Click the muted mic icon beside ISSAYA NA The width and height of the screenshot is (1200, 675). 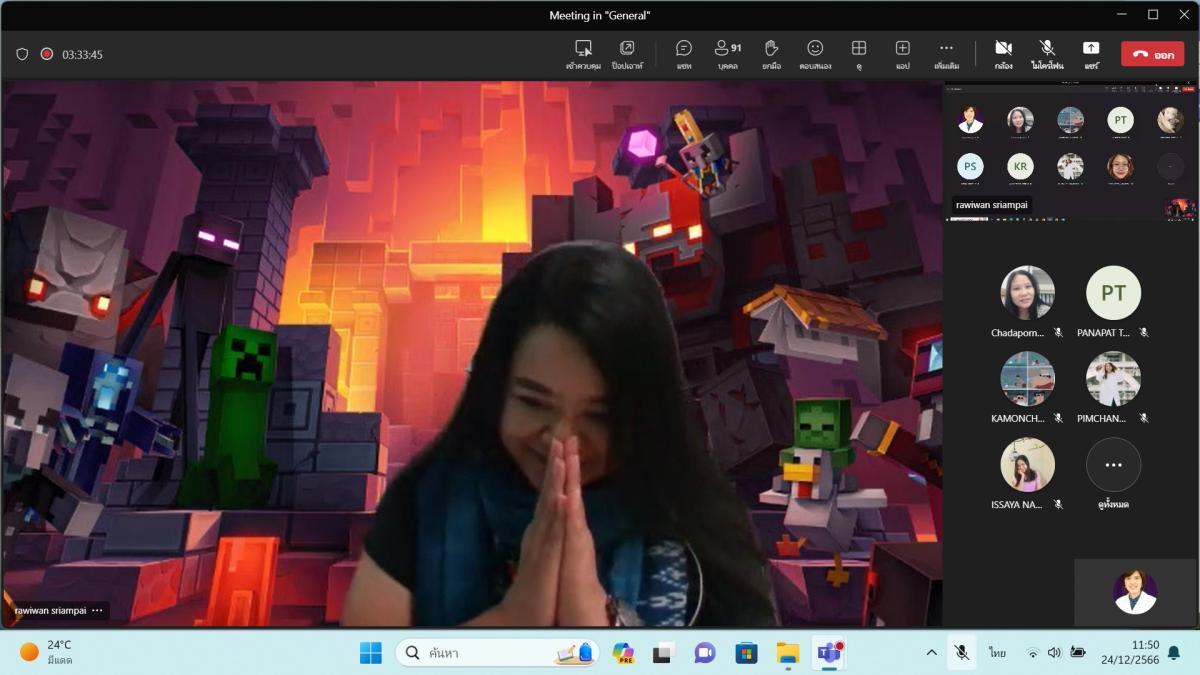tap(1058, 505)
